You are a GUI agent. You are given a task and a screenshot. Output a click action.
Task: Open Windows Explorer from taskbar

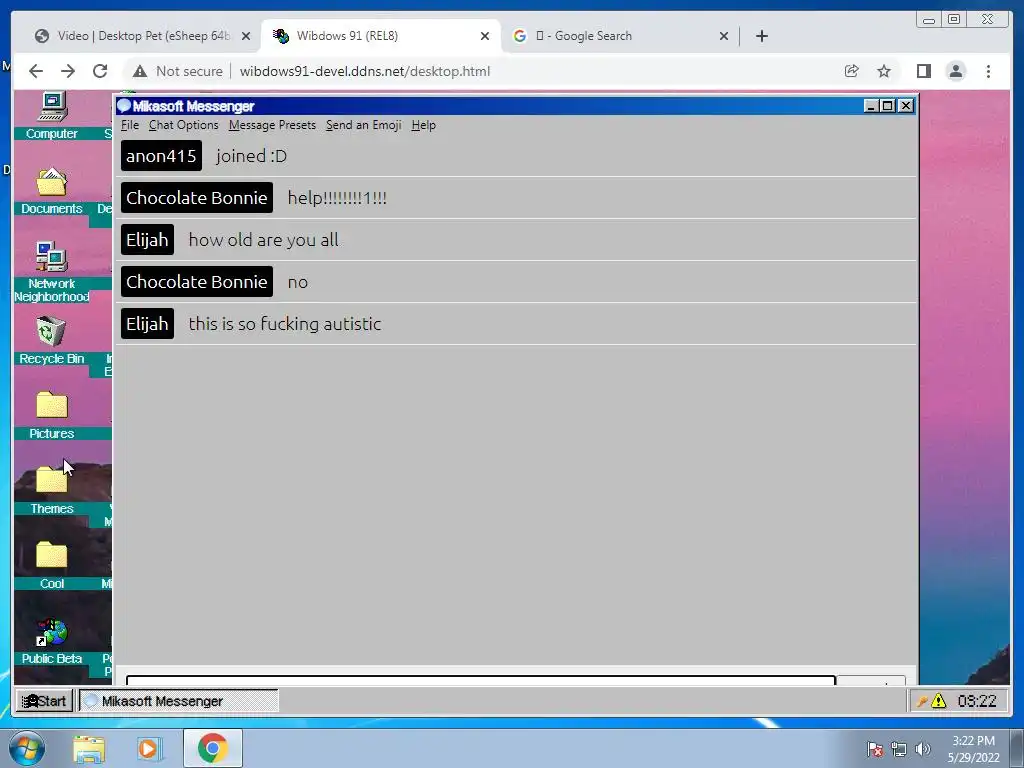89,749
